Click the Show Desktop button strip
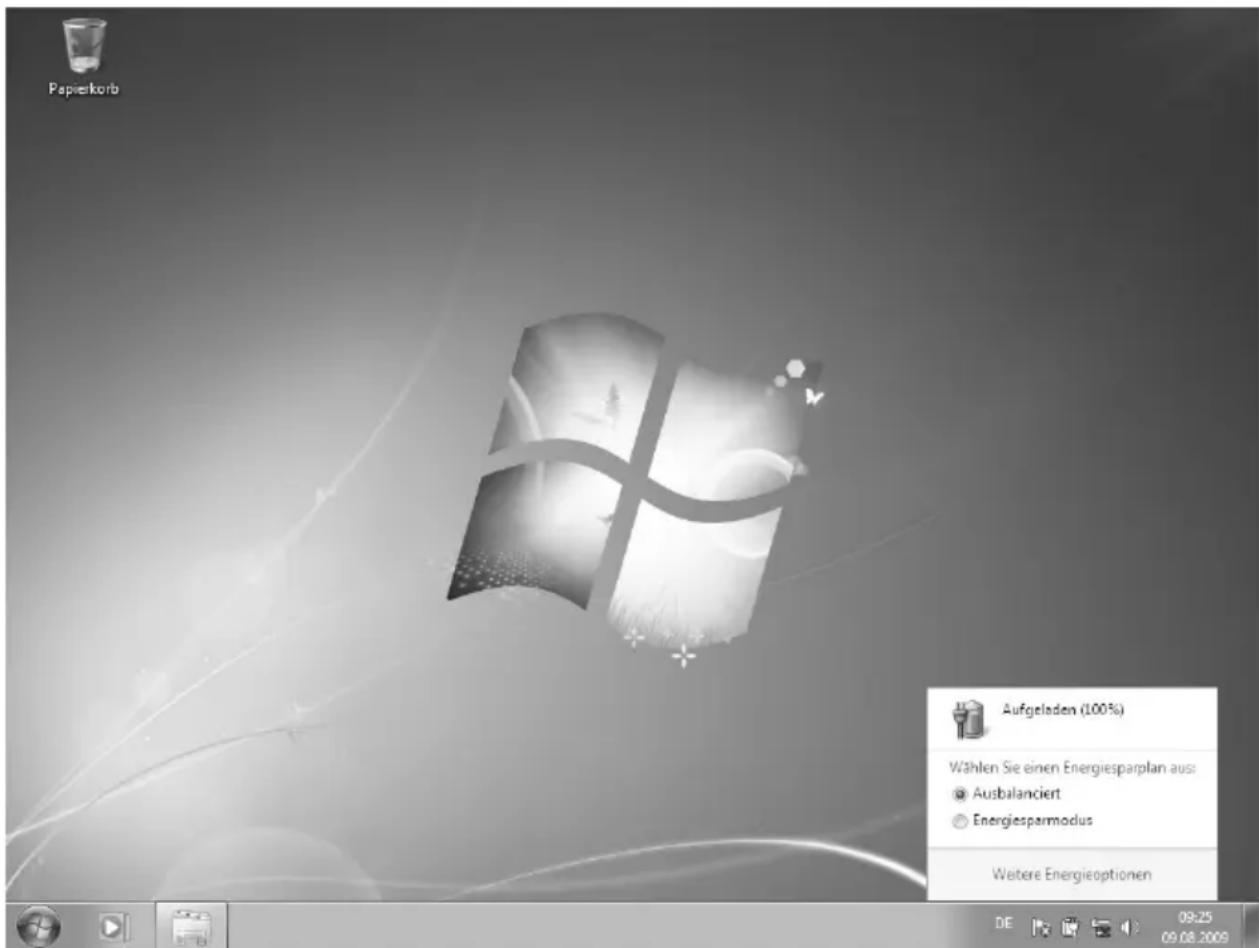The image size is (1259, 948). (x=1249, y=926)
